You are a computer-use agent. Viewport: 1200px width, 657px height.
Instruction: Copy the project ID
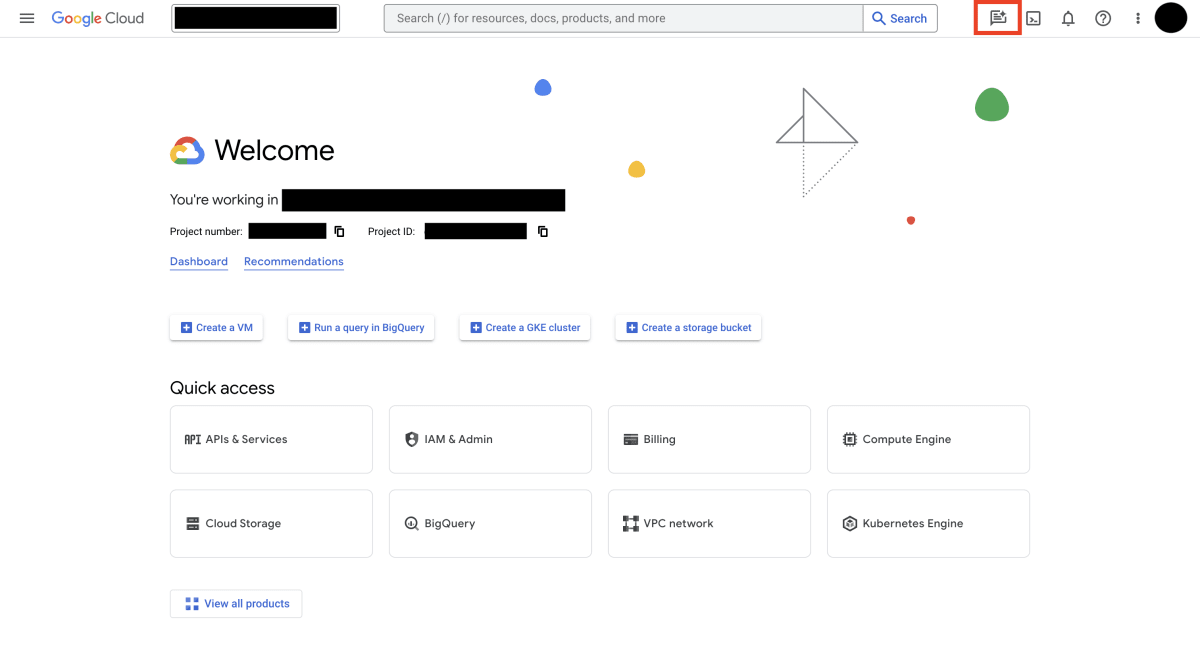pos(543,231)
